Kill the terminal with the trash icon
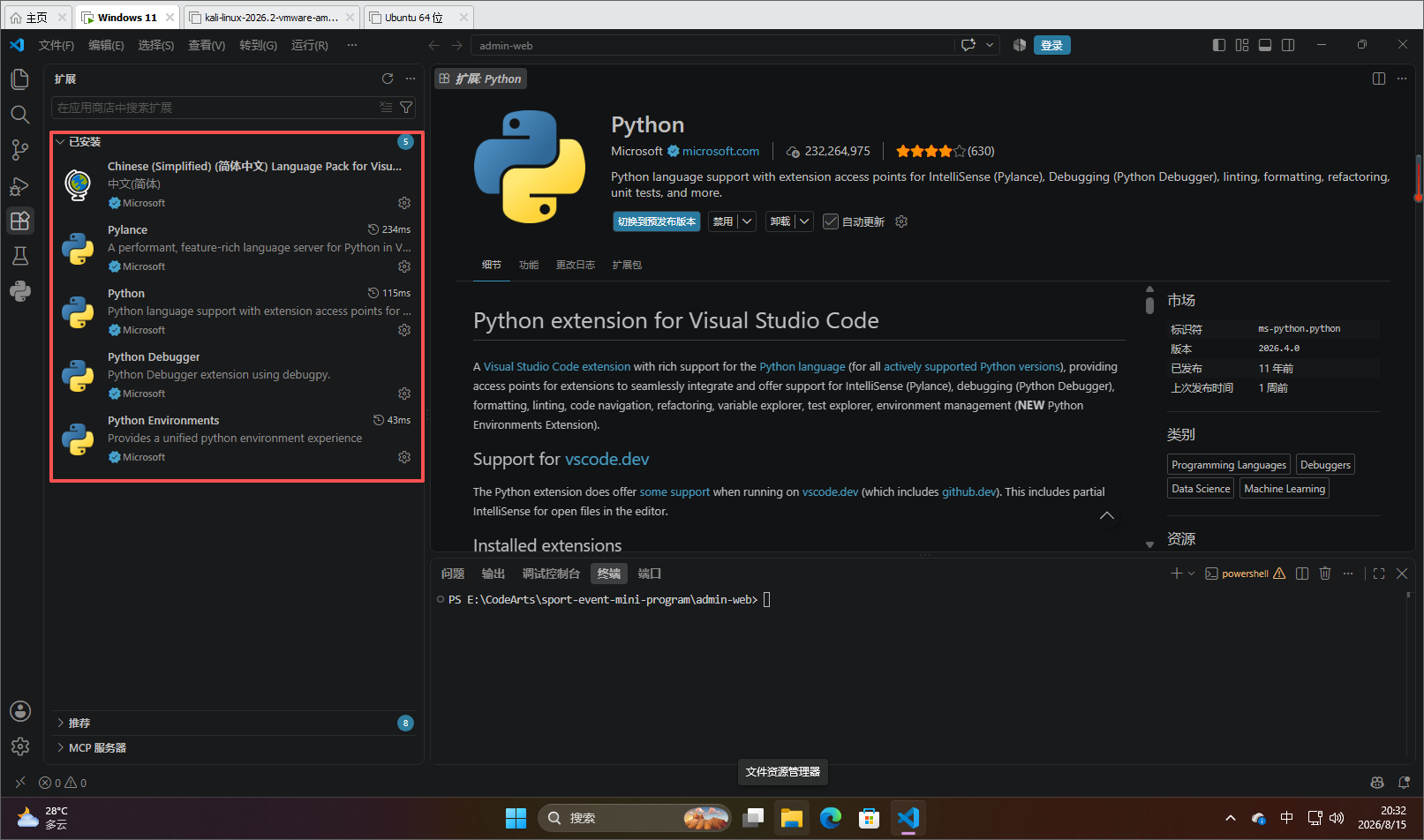The width and height of the screenshot is (1424, 840). click(x=1325, y=574)
